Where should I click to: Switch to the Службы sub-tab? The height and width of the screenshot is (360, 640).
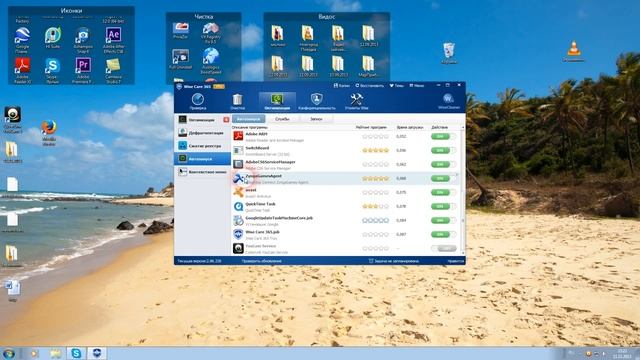point(282,119)
